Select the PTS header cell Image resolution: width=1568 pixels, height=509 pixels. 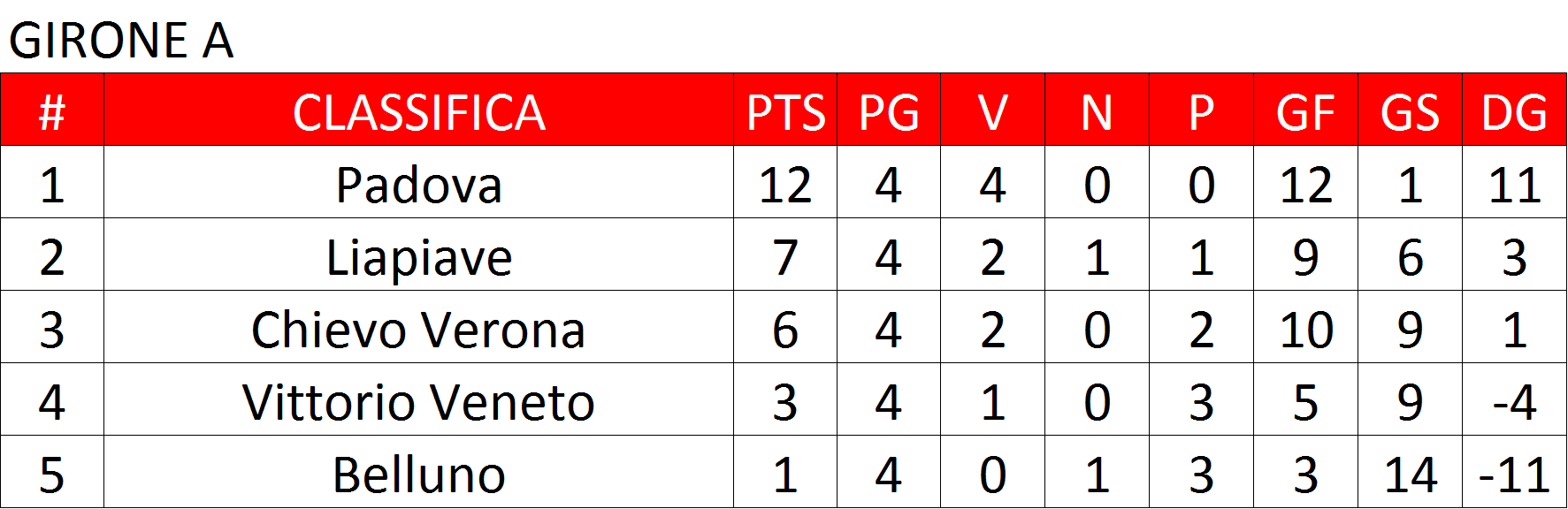pos(785,110)
